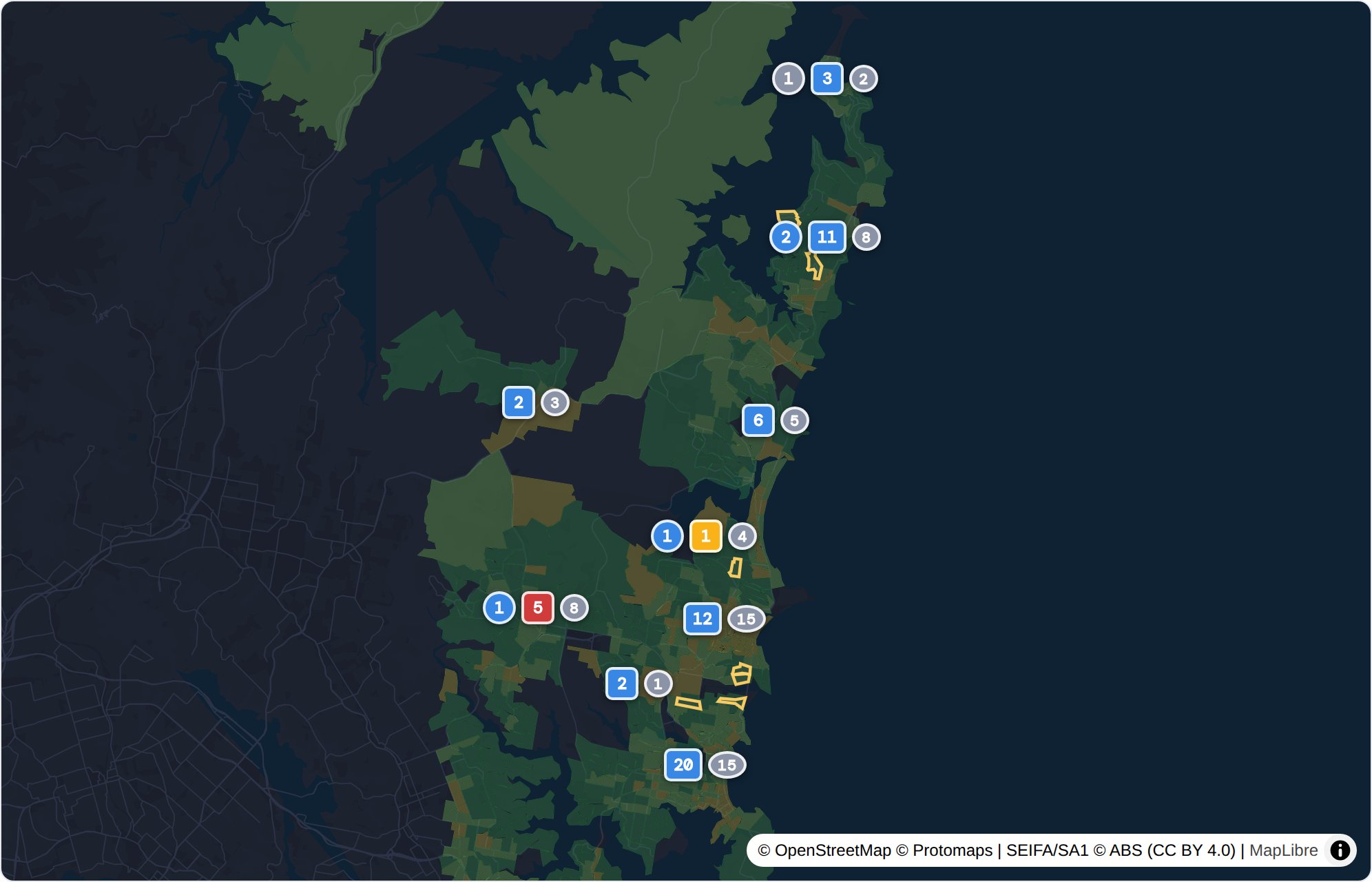Viewport: 1372px width, 882px height.
Task: Select blue circle 1 beside red marker
Action: 499,608
